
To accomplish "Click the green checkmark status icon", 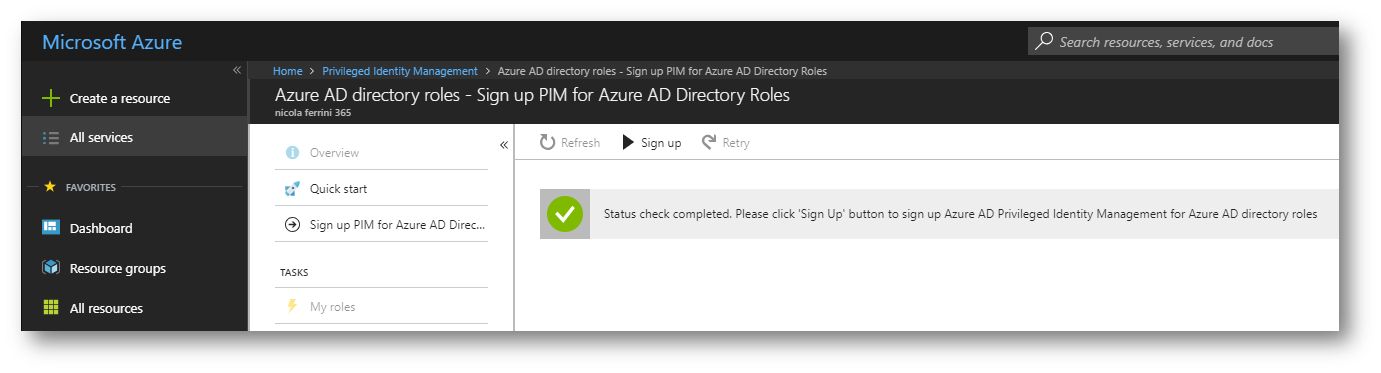I will pos(565,213).
